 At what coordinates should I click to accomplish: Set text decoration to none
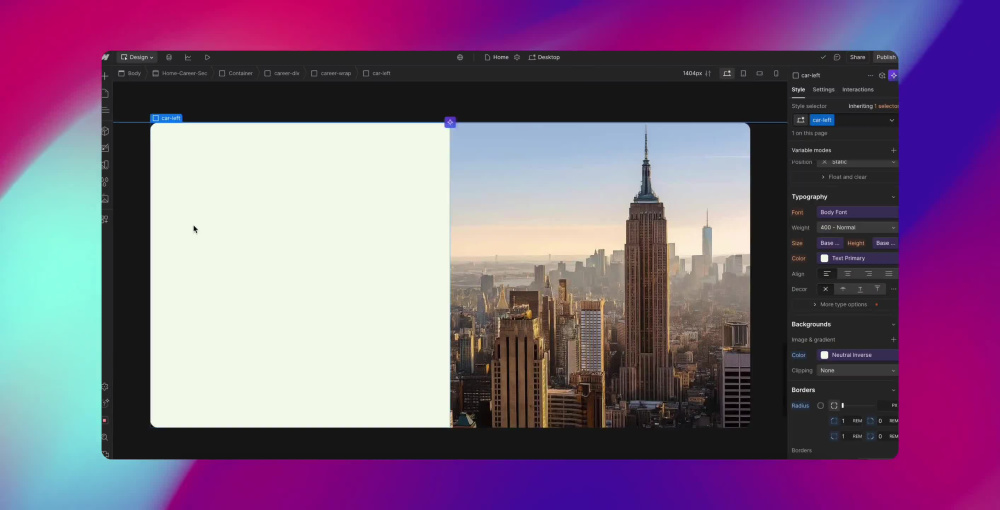click(825, 289)
